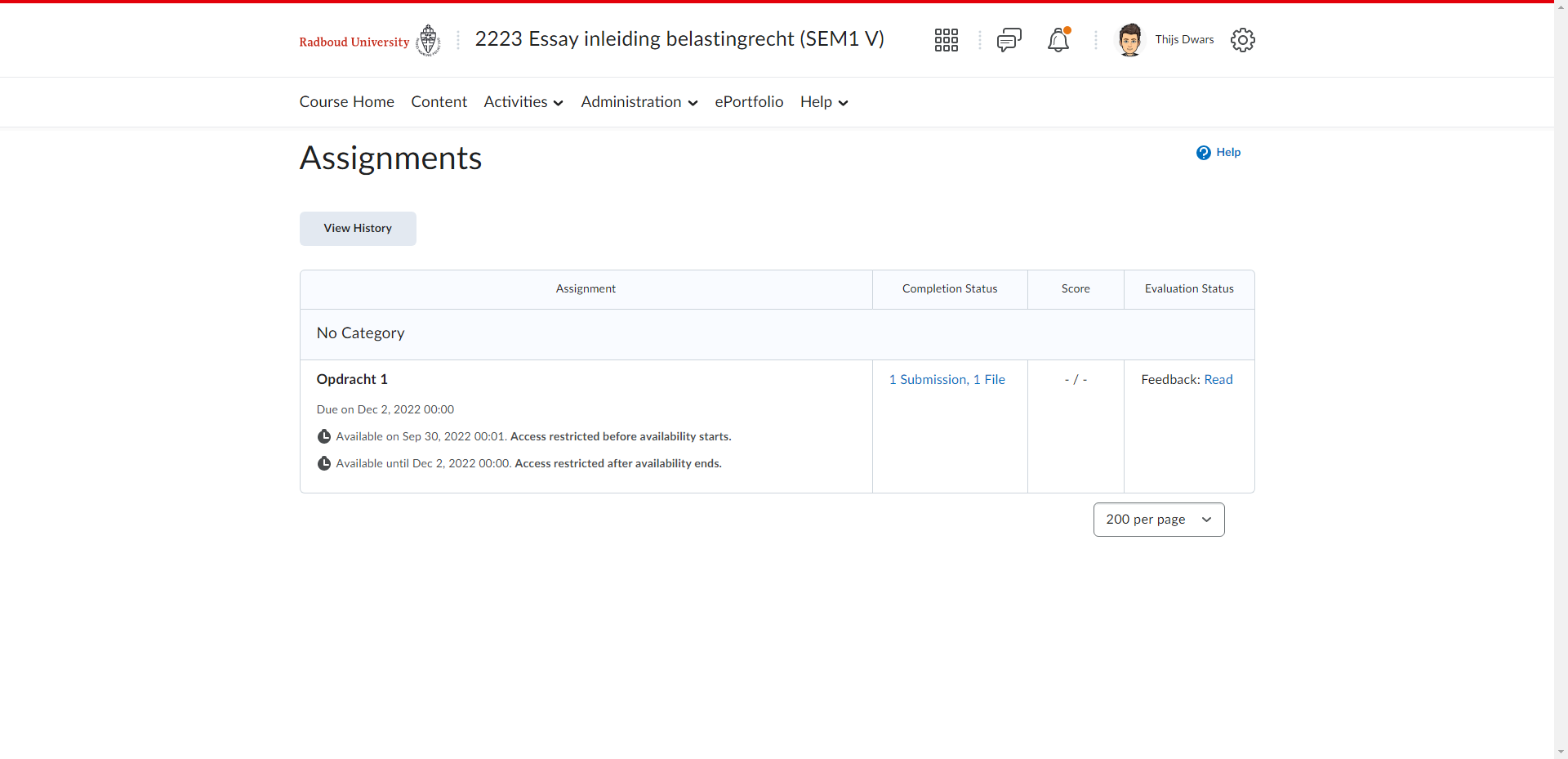Click clock icon beside Available until Dec 2
Screen dimensions: 1568x759
coord(324,463)
